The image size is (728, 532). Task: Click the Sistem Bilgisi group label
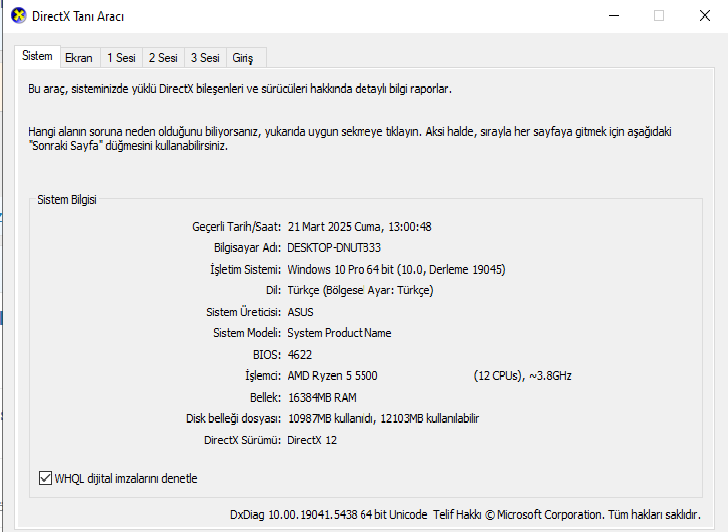(67, 200)
